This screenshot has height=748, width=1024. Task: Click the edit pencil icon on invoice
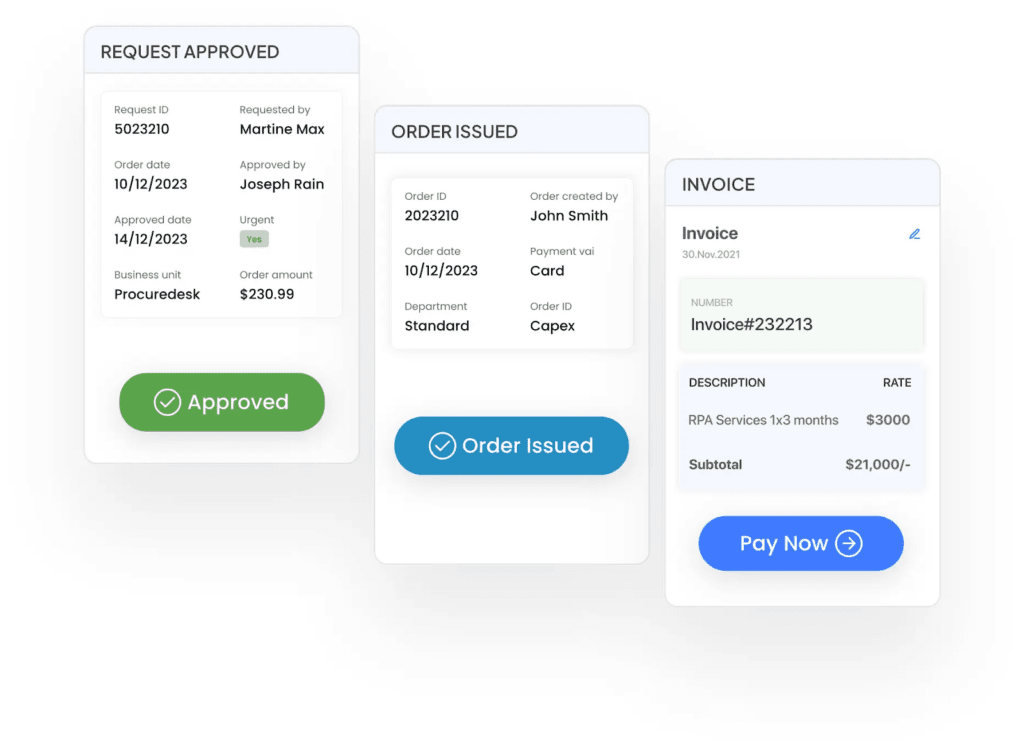[x=914, y=234]
